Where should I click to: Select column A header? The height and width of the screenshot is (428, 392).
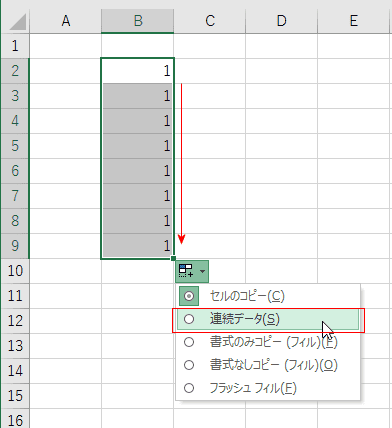[66, 21]
